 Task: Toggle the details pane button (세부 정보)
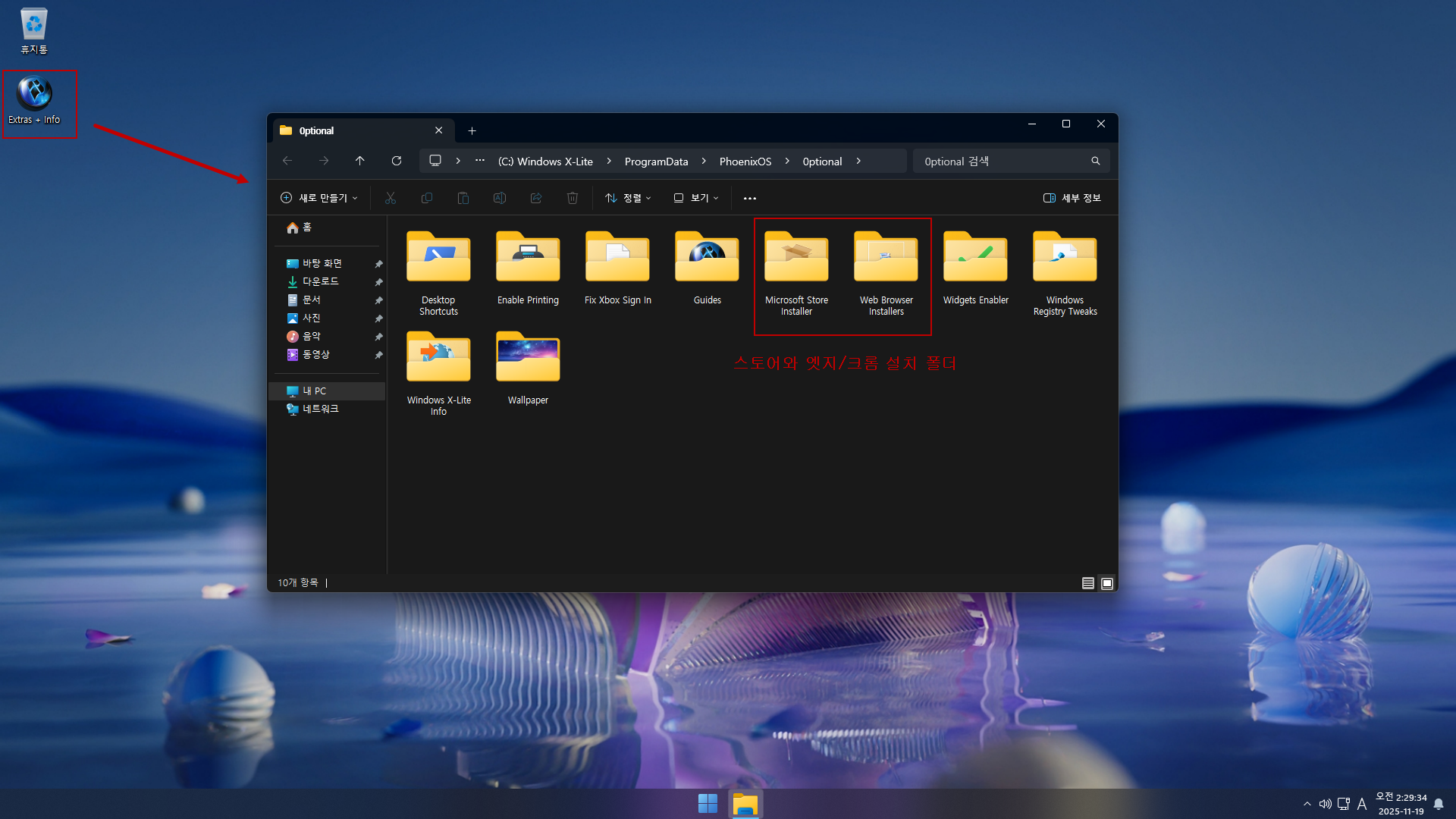tap(1072, 198)
